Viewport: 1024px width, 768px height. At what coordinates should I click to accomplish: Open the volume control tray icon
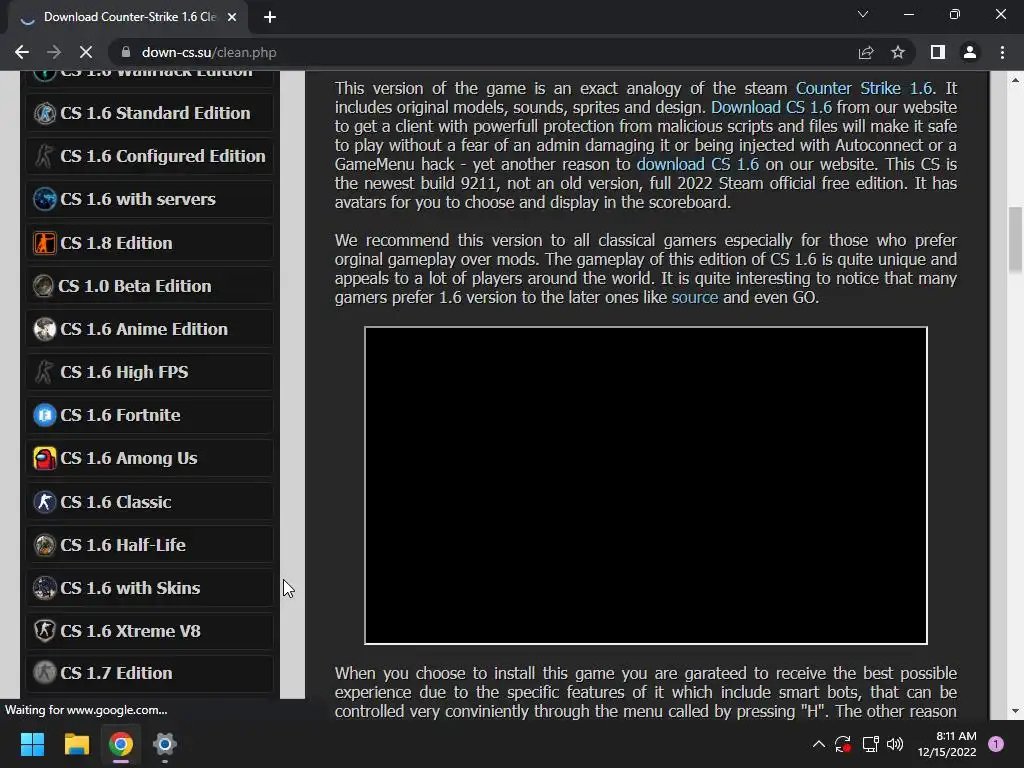coord(895,744)
